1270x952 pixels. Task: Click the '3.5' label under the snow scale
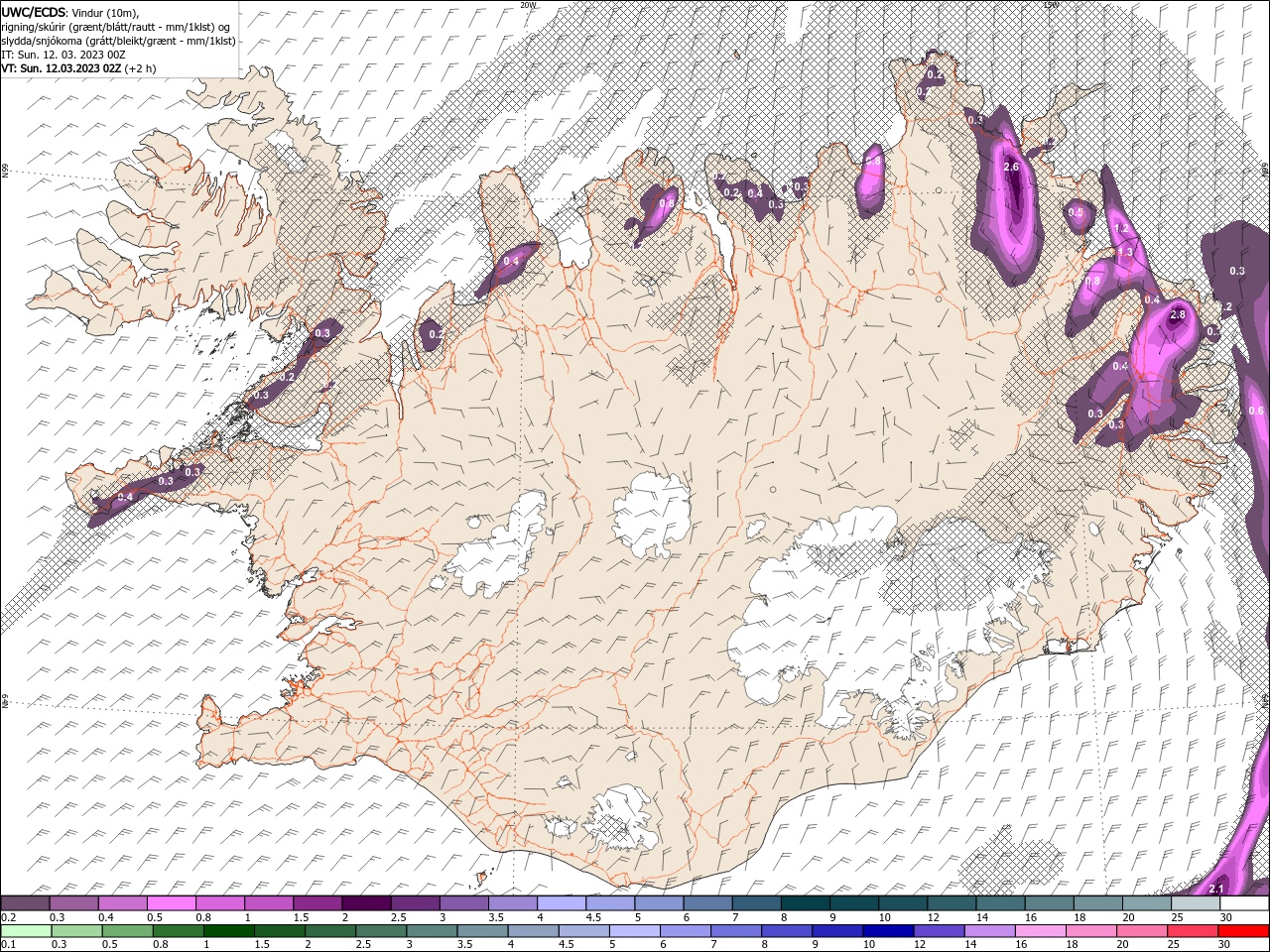tap(495, 917)
